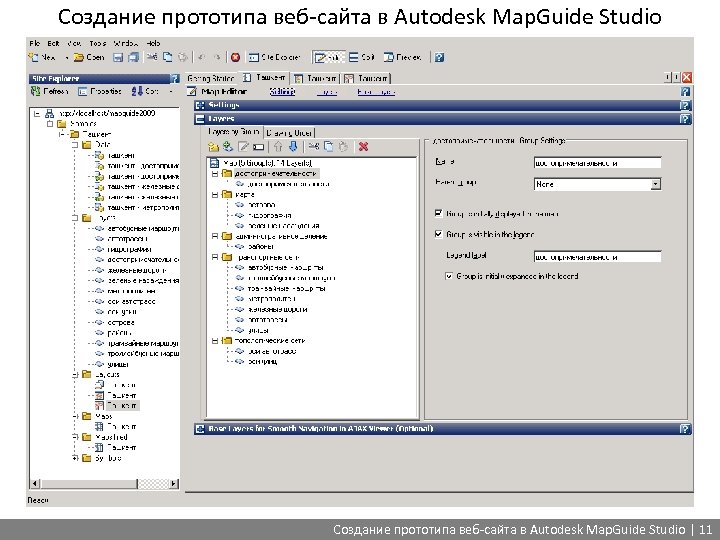The height and width of the screenshot is (540, 720).
Task: Click the Paste icon in main toolbar
Action: point(183,57)
